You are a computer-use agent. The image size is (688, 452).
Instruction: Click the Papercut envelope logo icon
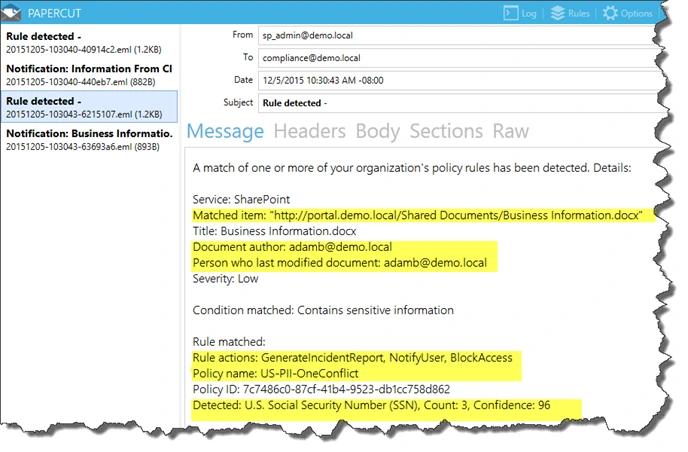11,12
